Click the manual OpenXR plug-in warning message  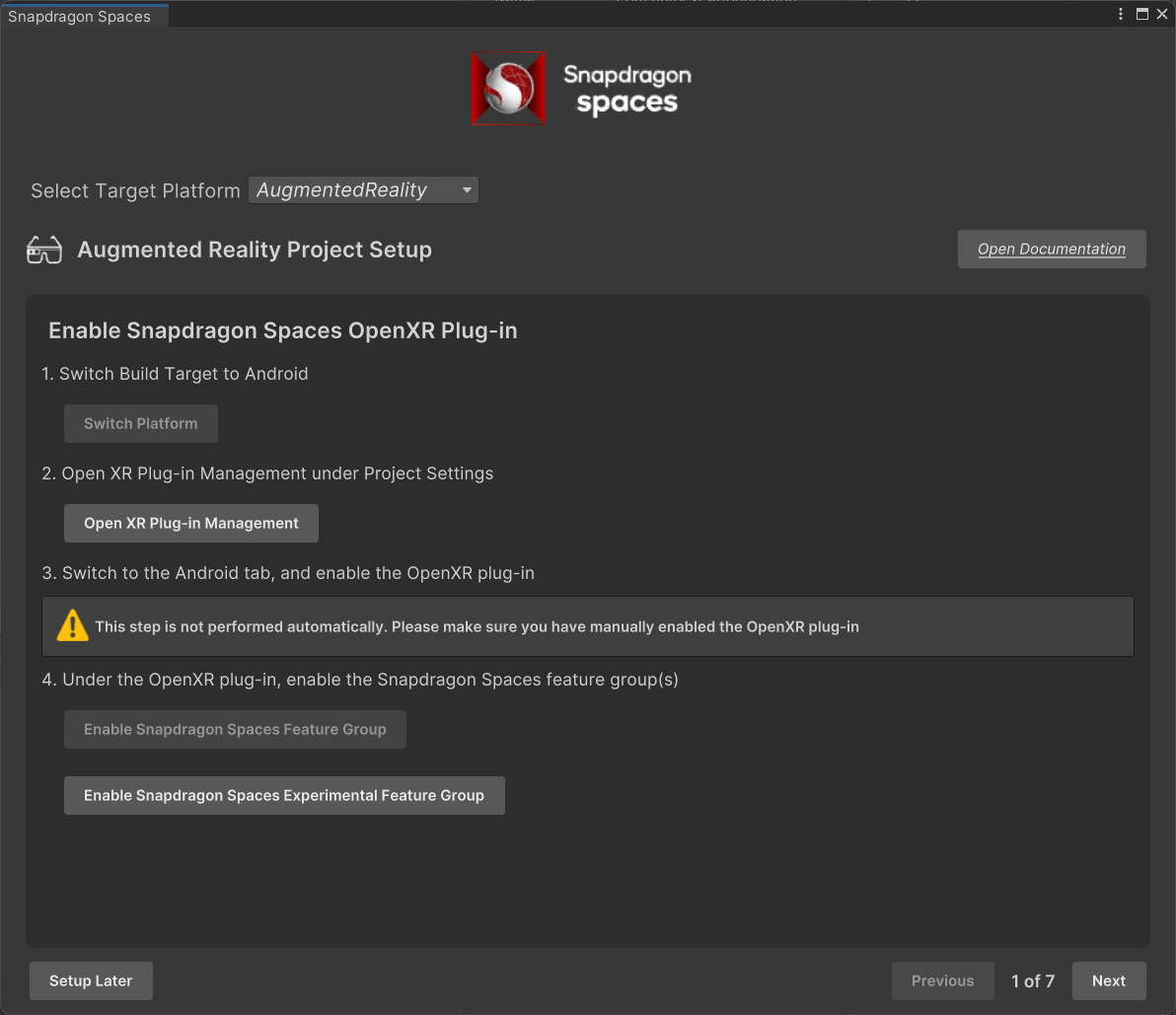pos(477,626)
